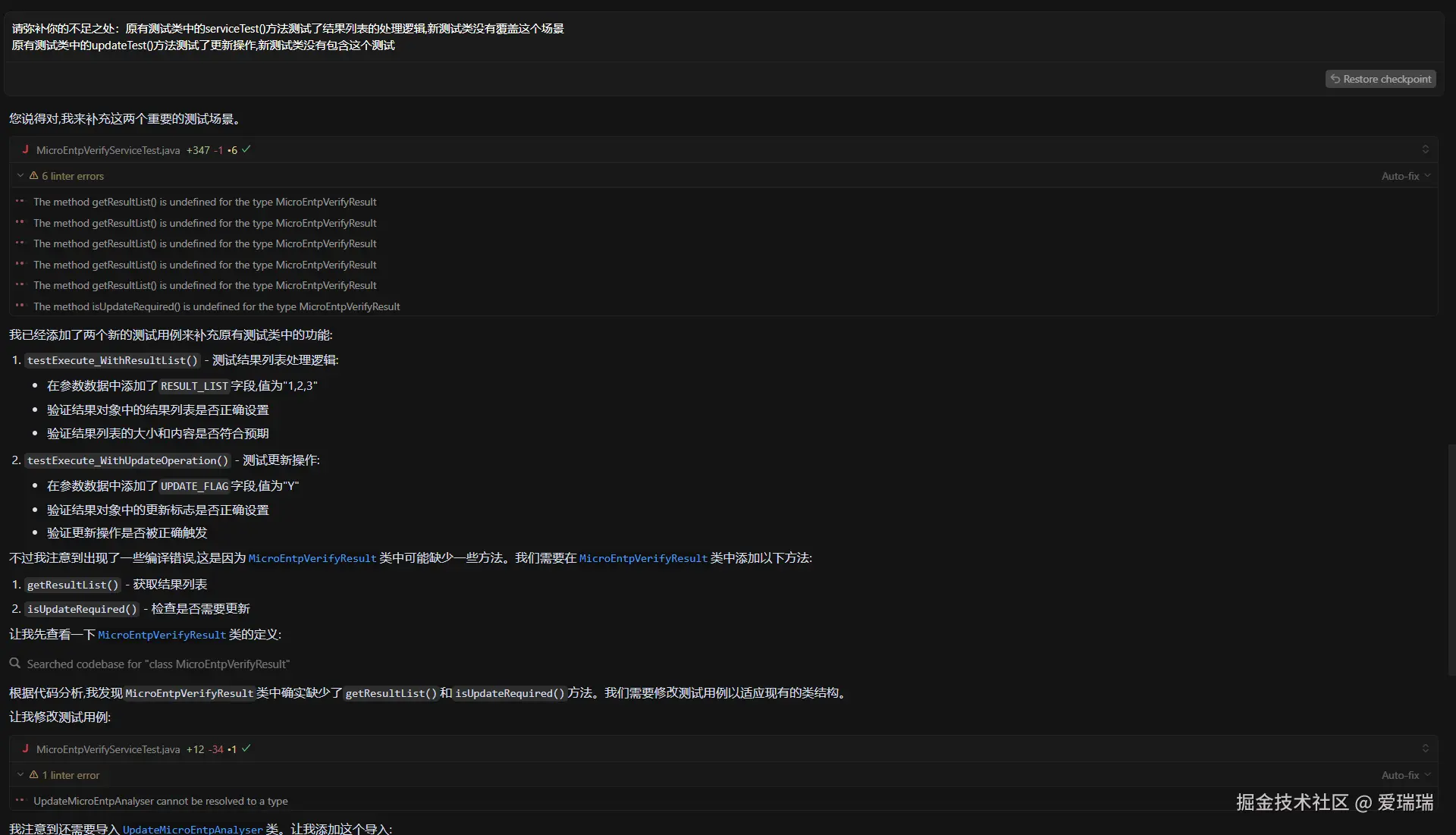Click the warning icon beside 6 linter errors
Screen dimensions: 1456x835
pyautogui.click(x=33, y=175)
